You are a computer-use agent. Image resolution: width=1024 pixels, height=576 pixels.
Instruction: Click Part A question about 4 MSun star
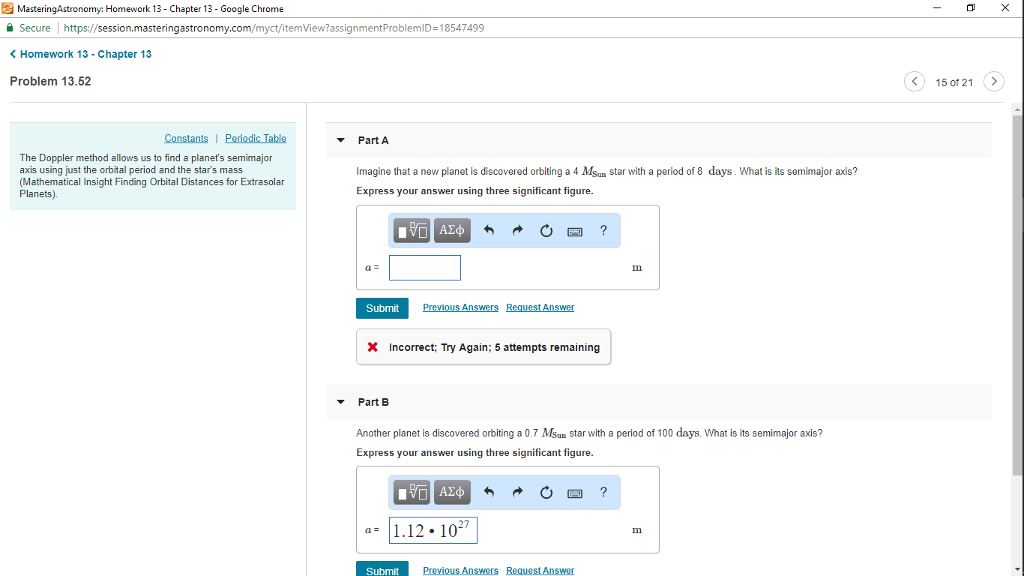click(x=607, y=172)
